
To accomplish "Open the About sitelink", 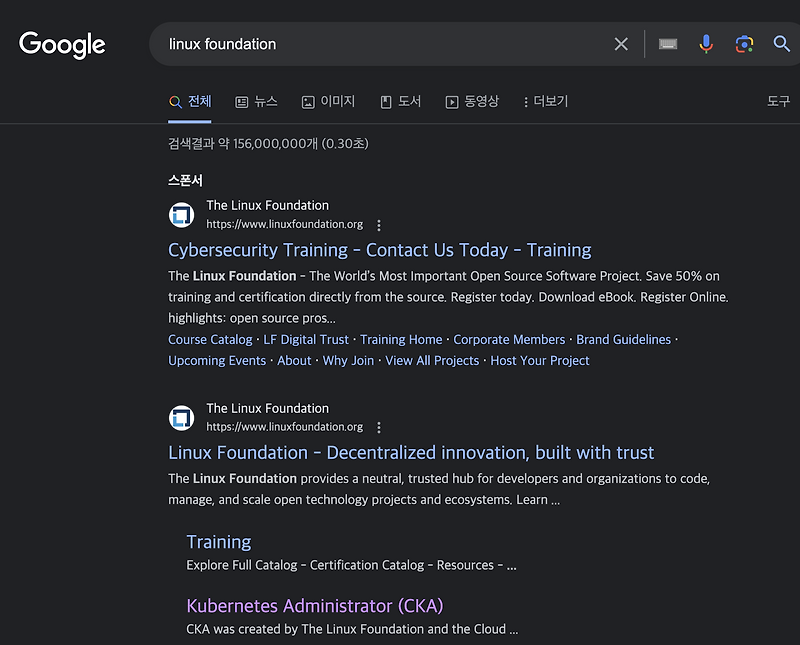I will [294, 361].
